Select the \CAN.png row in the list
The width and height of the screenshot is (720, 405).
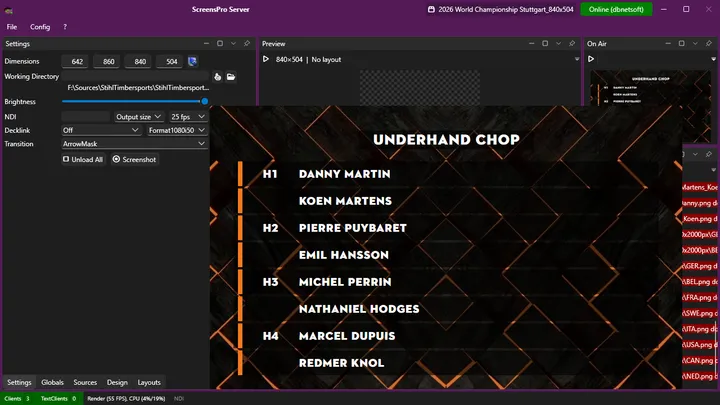(700, 360)
